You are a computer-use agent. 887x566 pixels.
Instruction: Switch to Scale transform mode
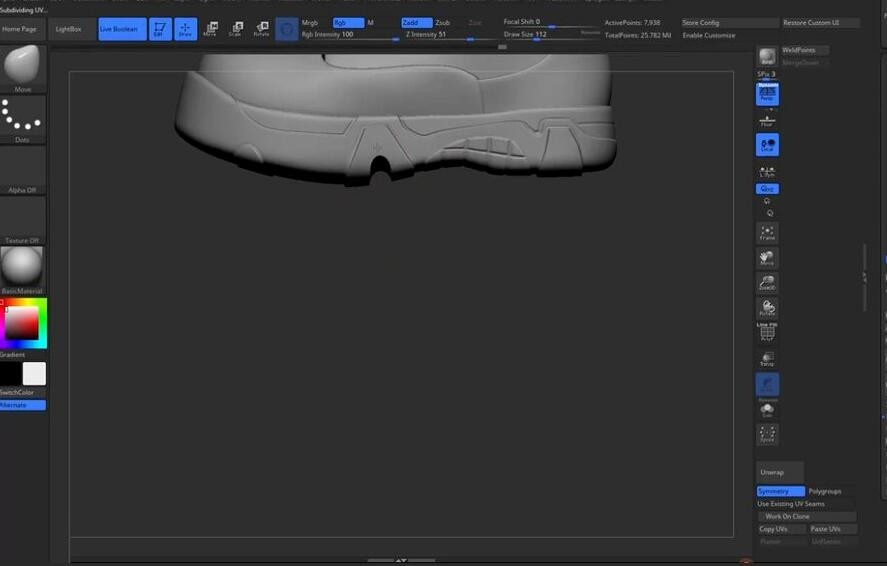point(235,29)
